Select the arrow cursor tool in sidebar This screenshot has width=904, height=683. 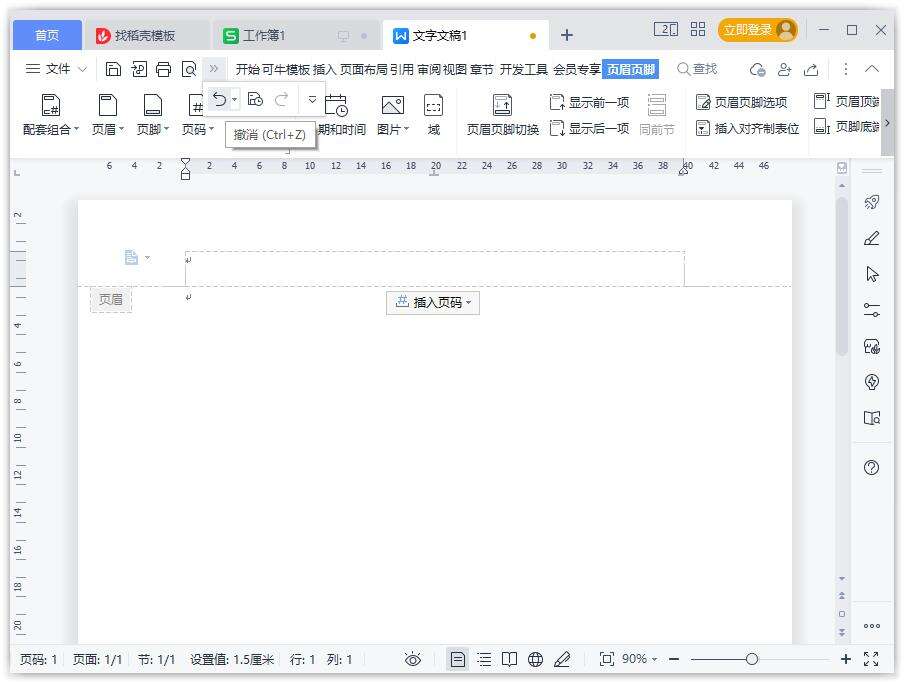[871, 274]
